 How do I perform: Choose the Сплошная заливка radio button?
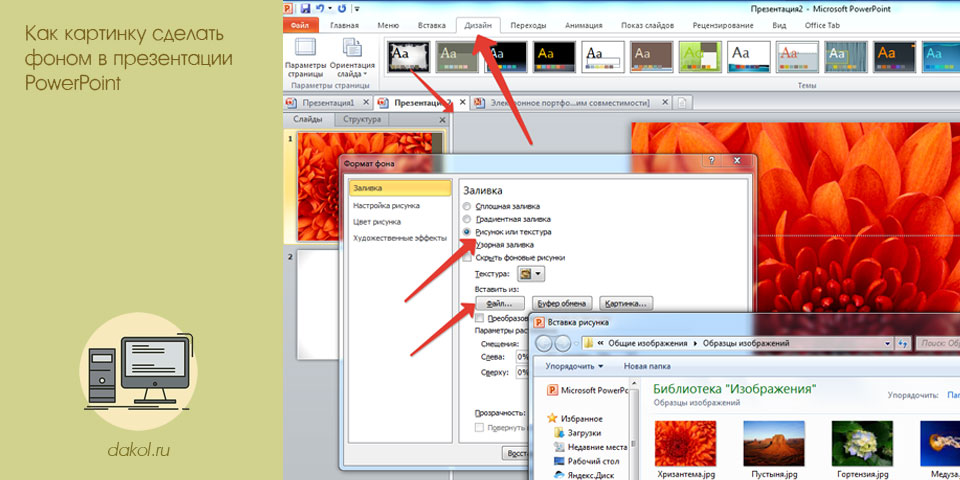pos(467,206)
